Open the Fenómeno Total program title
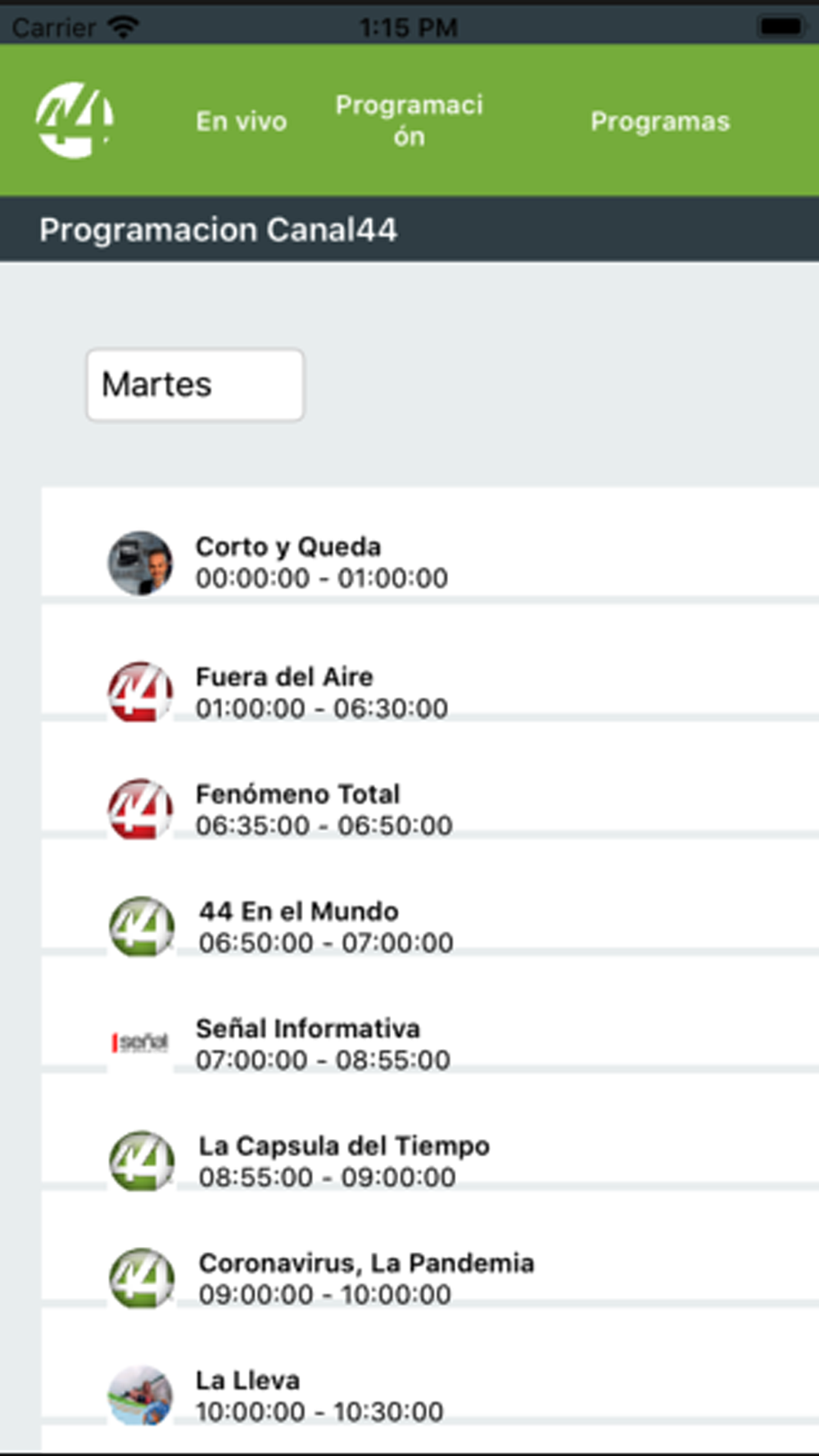The width and height of the screenshot is (819, 1456). pos(297,794)
